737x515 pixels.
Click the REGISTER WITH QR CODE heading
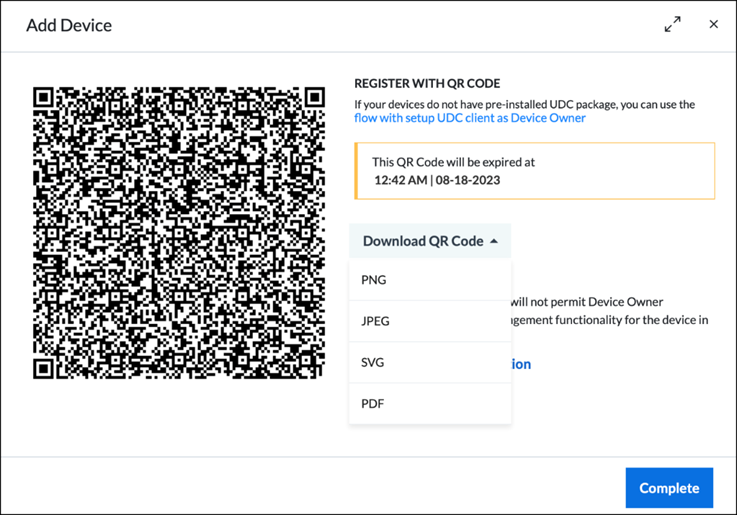pyautogui.click(x=427, y=84)
